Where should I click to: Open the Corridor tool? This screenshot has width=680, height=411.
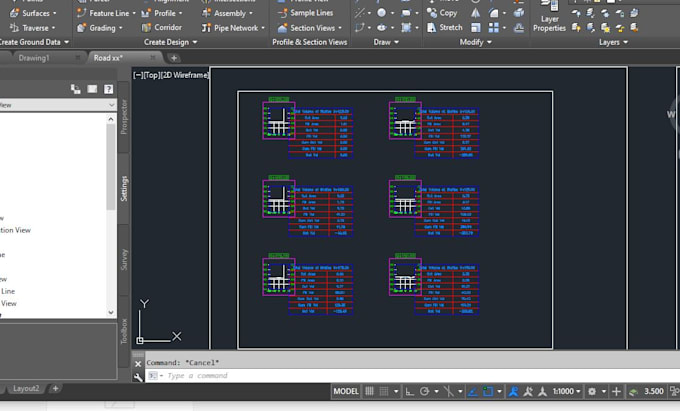coord(162,28)
